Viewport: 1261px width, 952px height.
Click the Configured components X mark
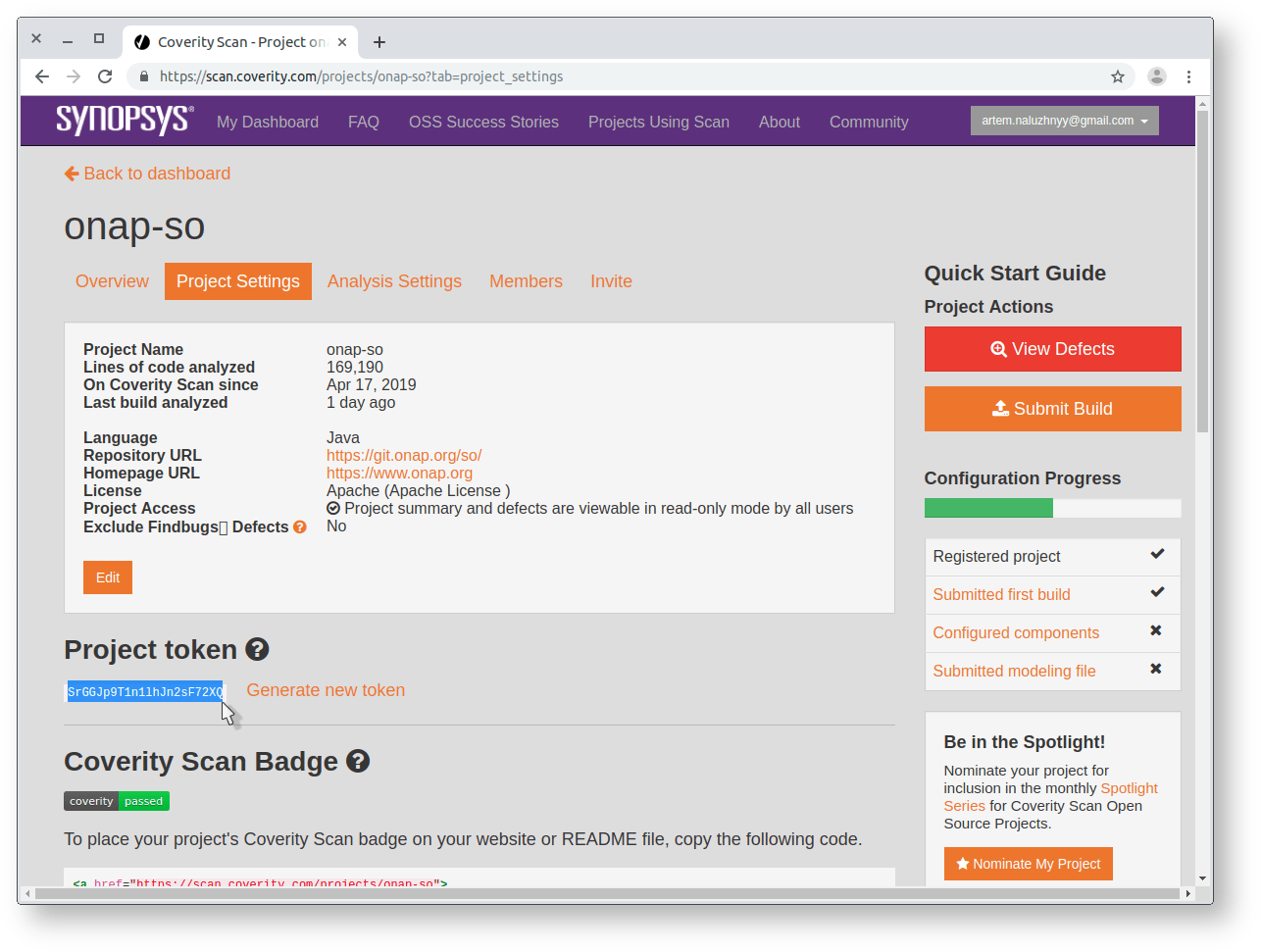[x=1156, y=630]
